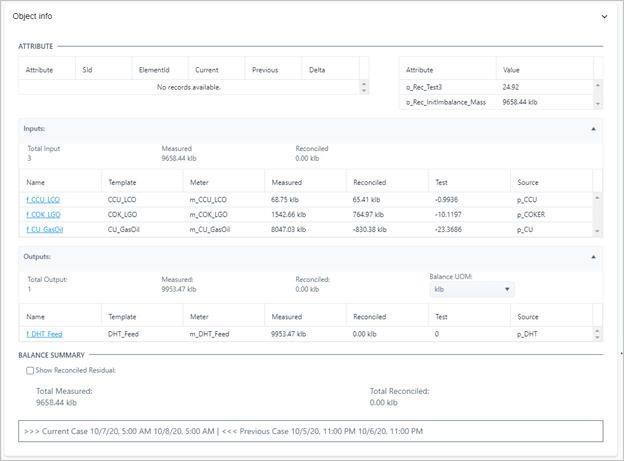Collapse the Outputs section arrow
624x461 pixels.
(x=593, y=257)
